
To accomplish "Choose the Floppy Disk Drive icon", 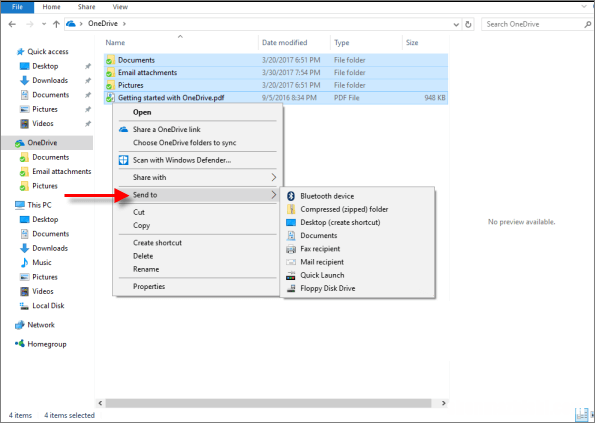I will (x=291, y=289).
